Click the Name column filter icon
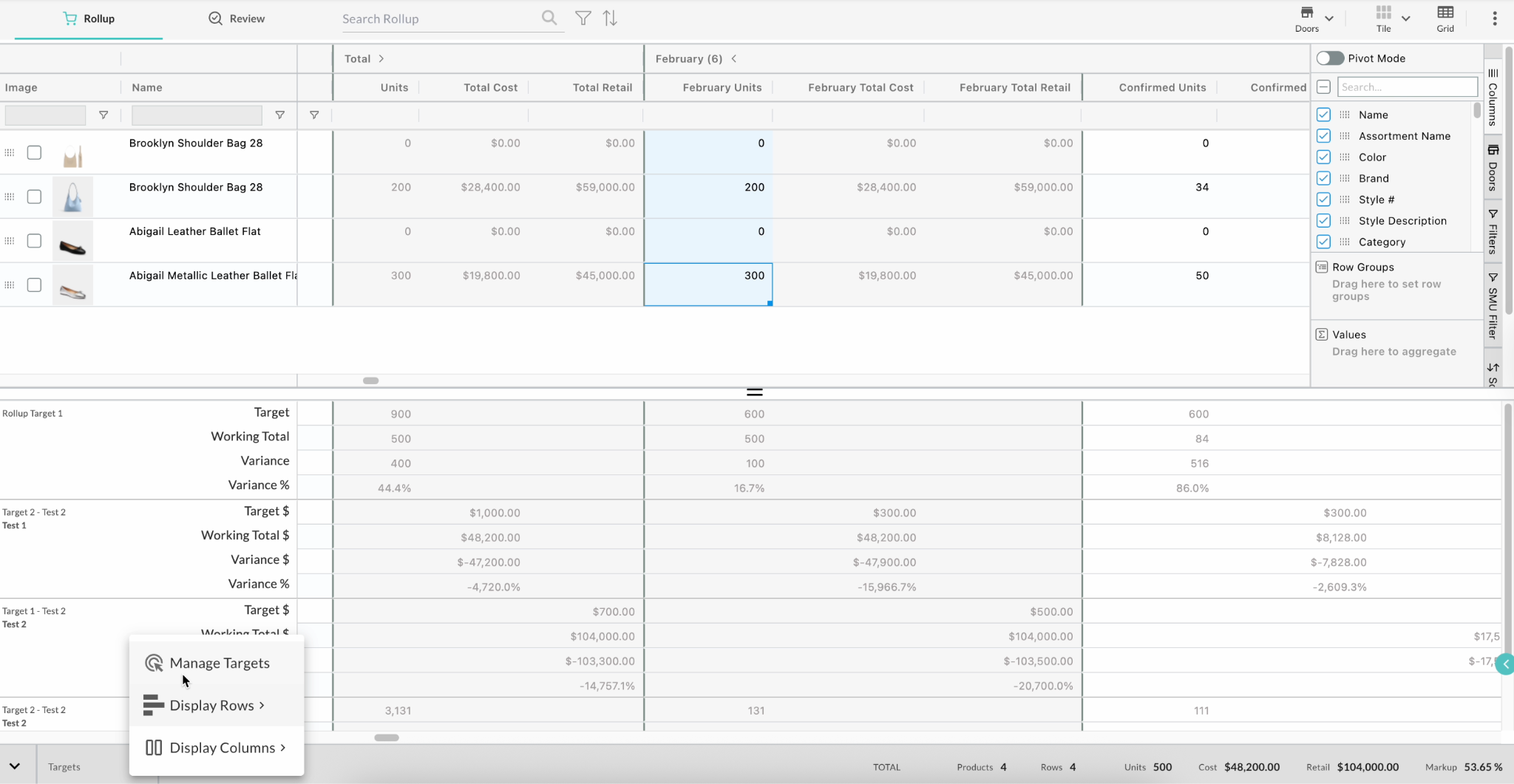Image resolution: width=1514 pixels, height=784 pixels. (279, 115)
